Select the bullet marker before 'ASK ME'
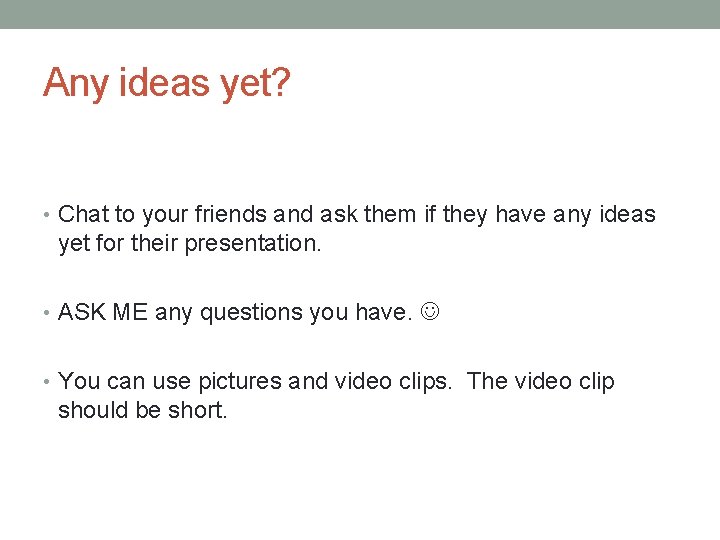The height and width of the screenshot is (540, 720). pyautogui.click(x=46, y=312)
